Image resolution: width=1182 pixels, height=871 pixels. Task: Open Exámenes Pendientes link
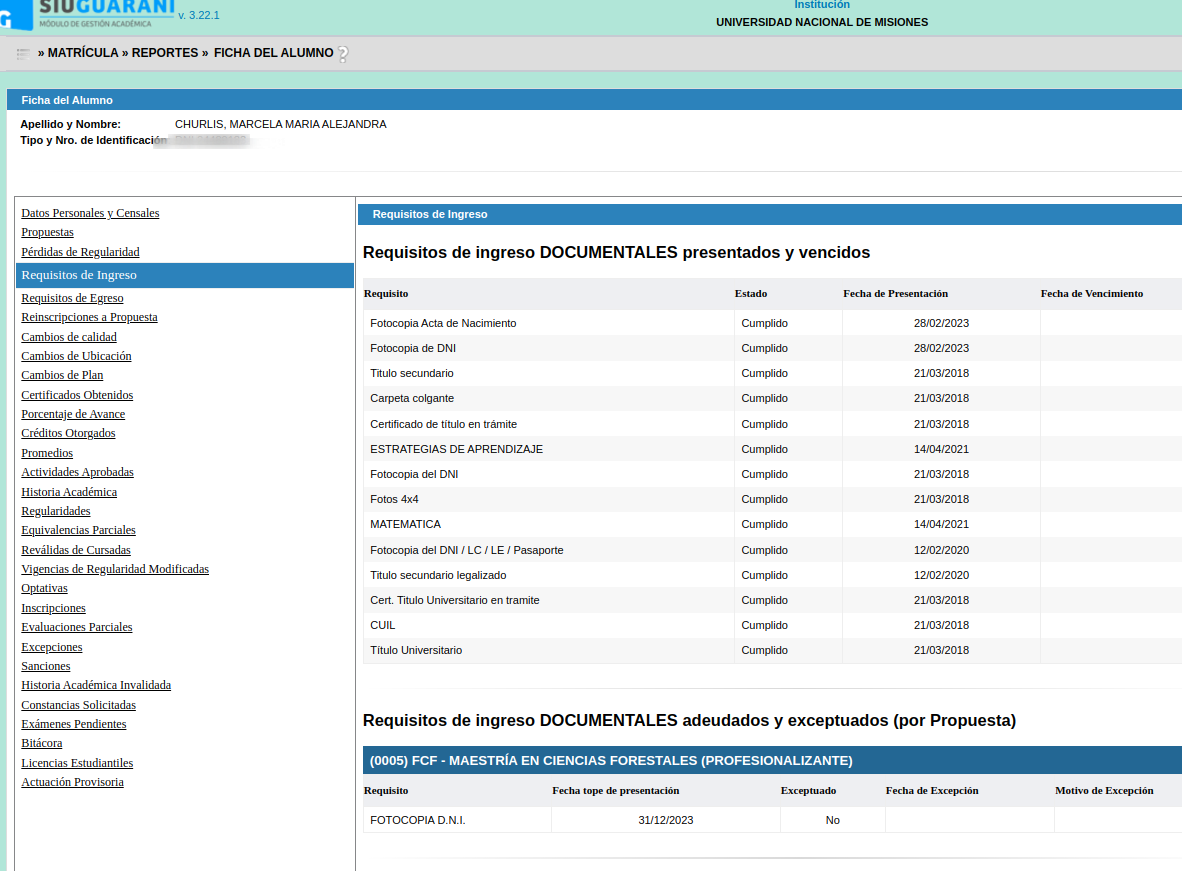(x=74, y=724)
